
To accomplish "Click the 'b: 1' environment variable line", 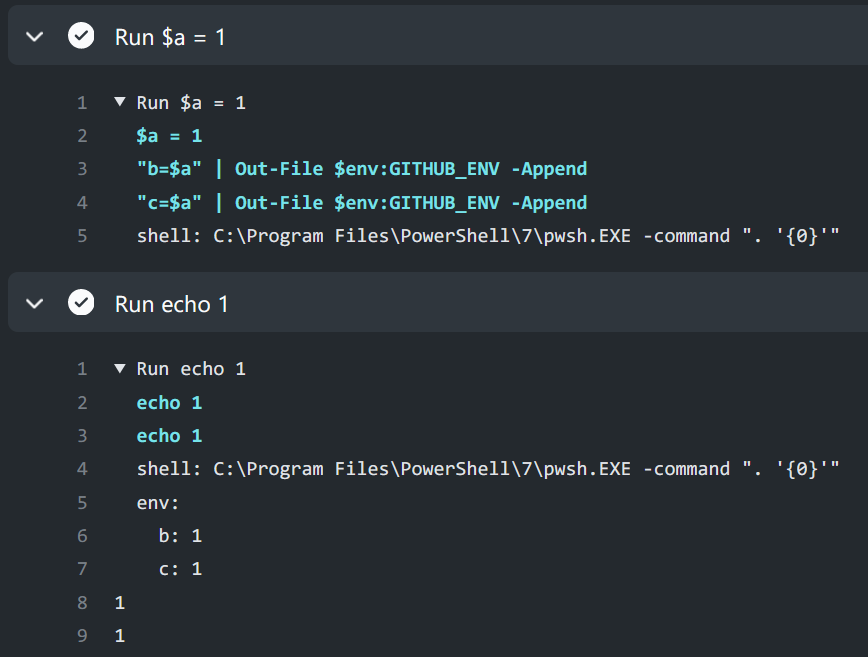I will pos(180,536).
